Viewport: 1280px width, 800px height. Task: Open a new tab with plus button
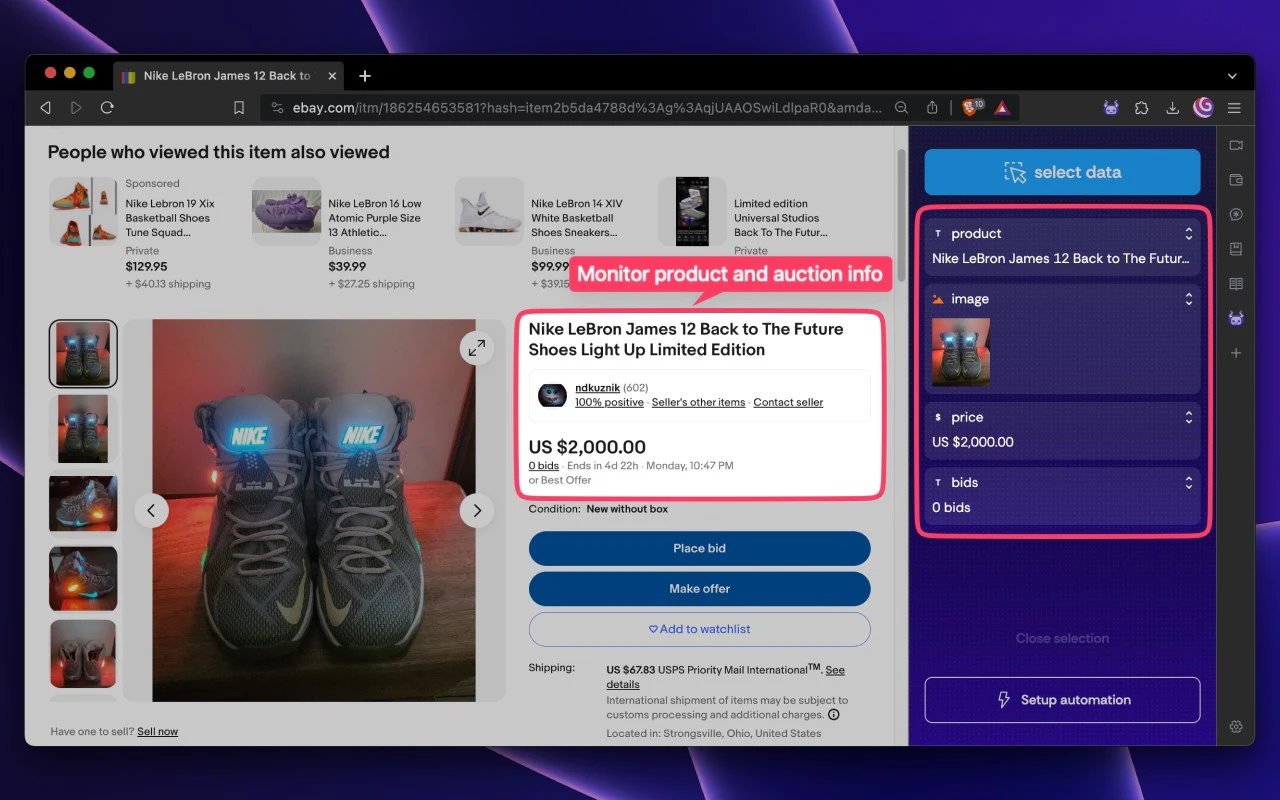pyautogui.click(x=365, y=76)
